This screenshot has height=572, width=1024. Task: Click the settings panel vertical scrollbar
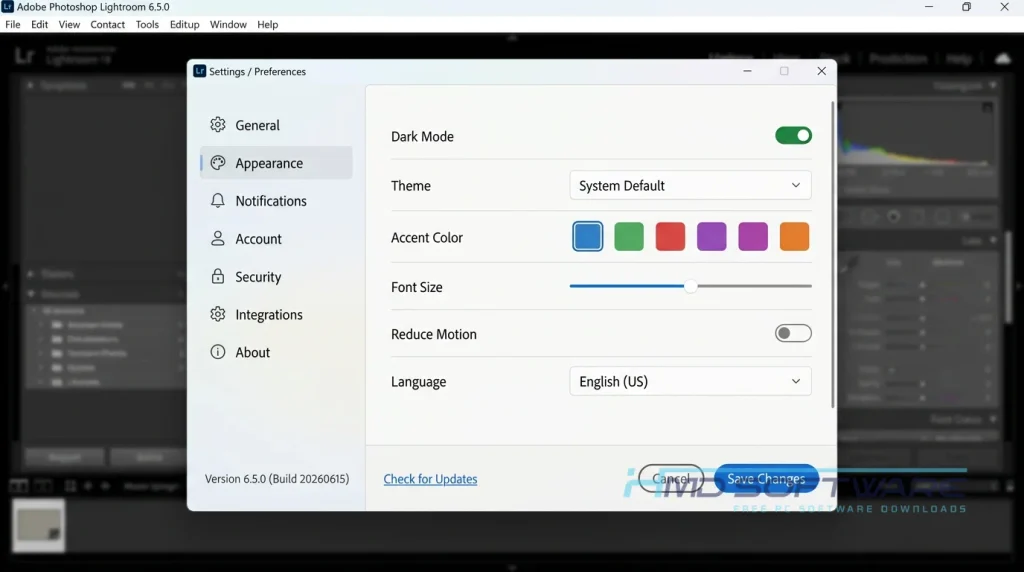coord(833,255)
